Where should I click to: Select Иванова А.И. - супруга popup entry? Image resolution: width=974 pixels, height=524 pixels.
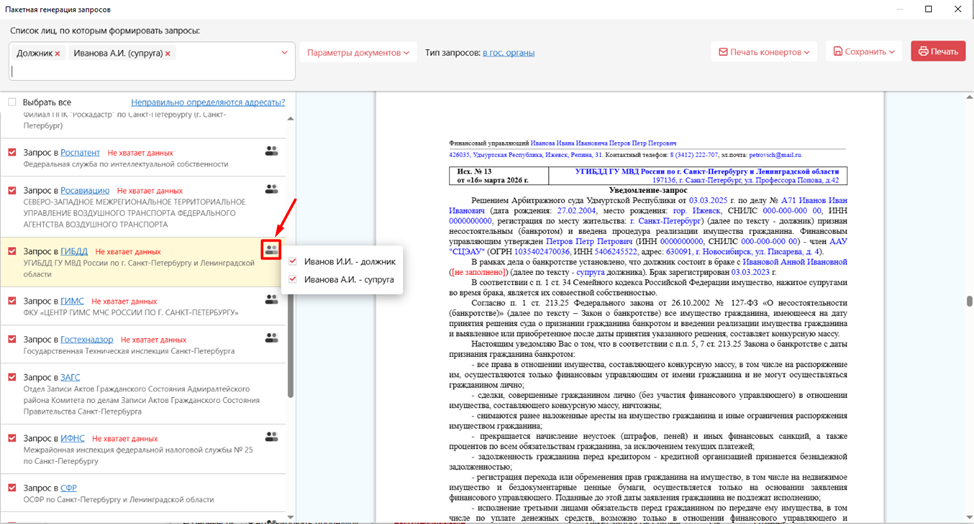tap(349, 279)
